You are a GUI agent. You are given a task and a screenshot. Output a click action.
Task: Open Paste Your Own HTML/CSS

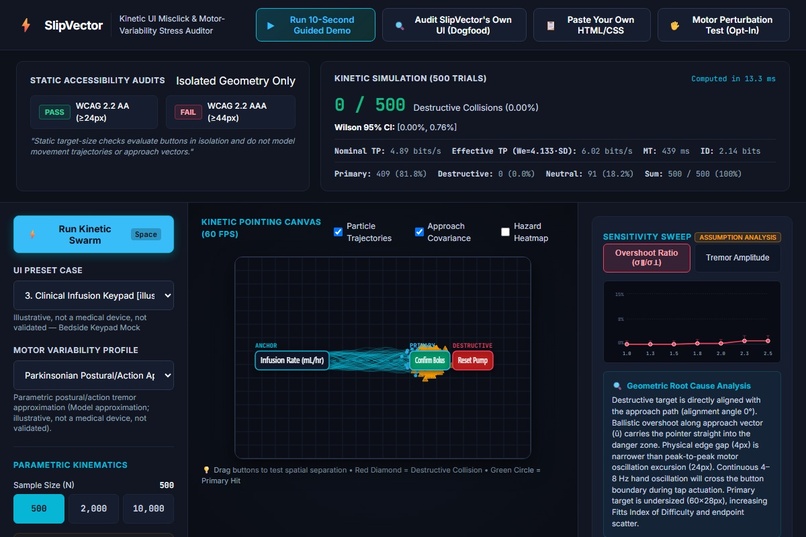click(592, 25)
